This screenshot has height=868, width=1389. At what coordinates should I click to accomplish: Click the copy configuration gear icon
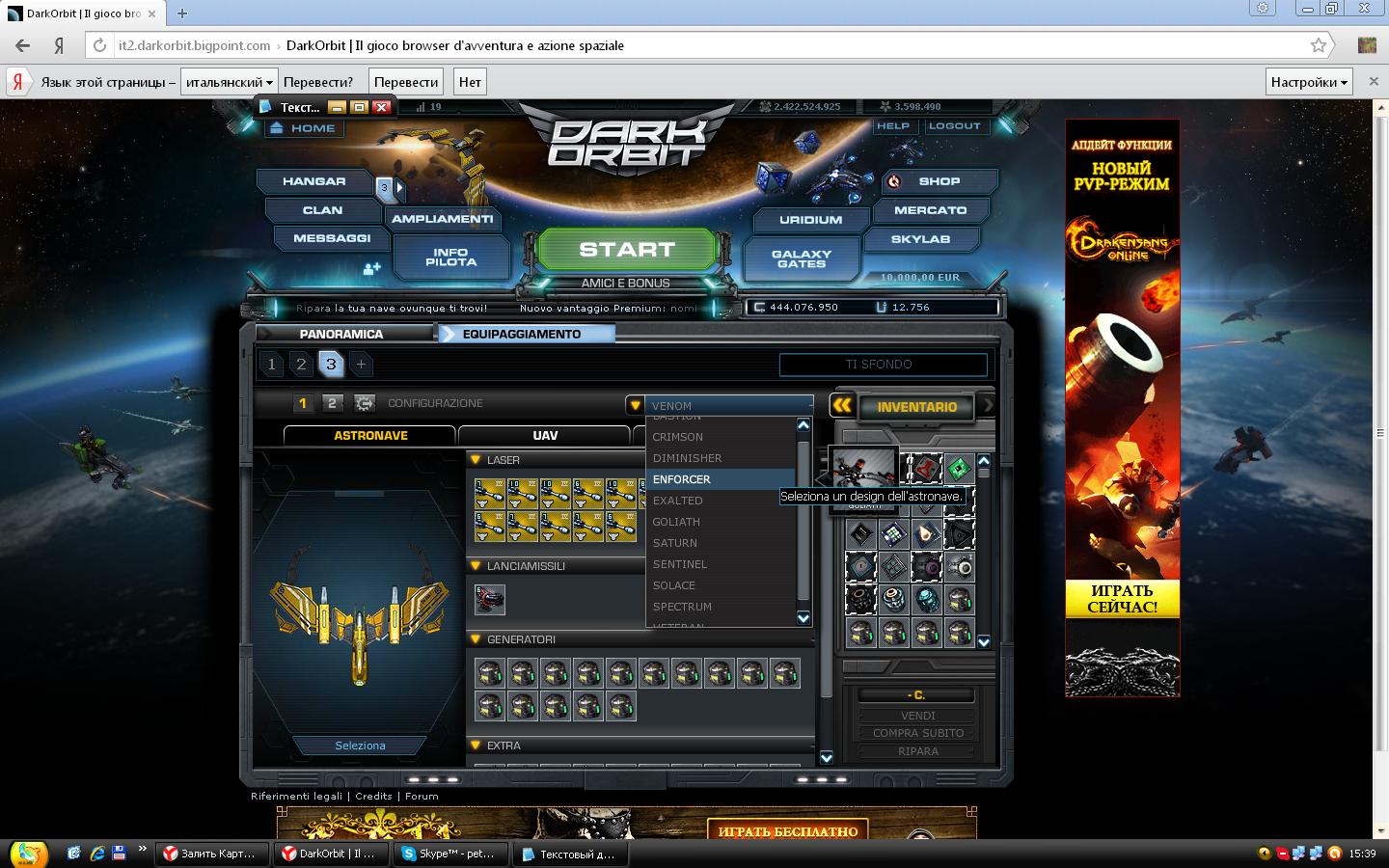click(364, 403)
